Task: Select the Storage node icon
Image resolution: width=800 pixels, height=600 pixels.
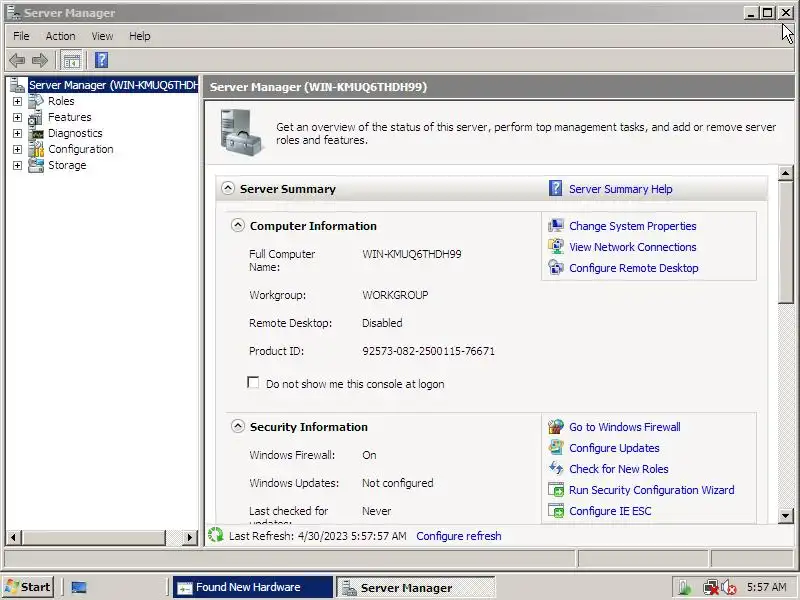Action: click(36, 165)
